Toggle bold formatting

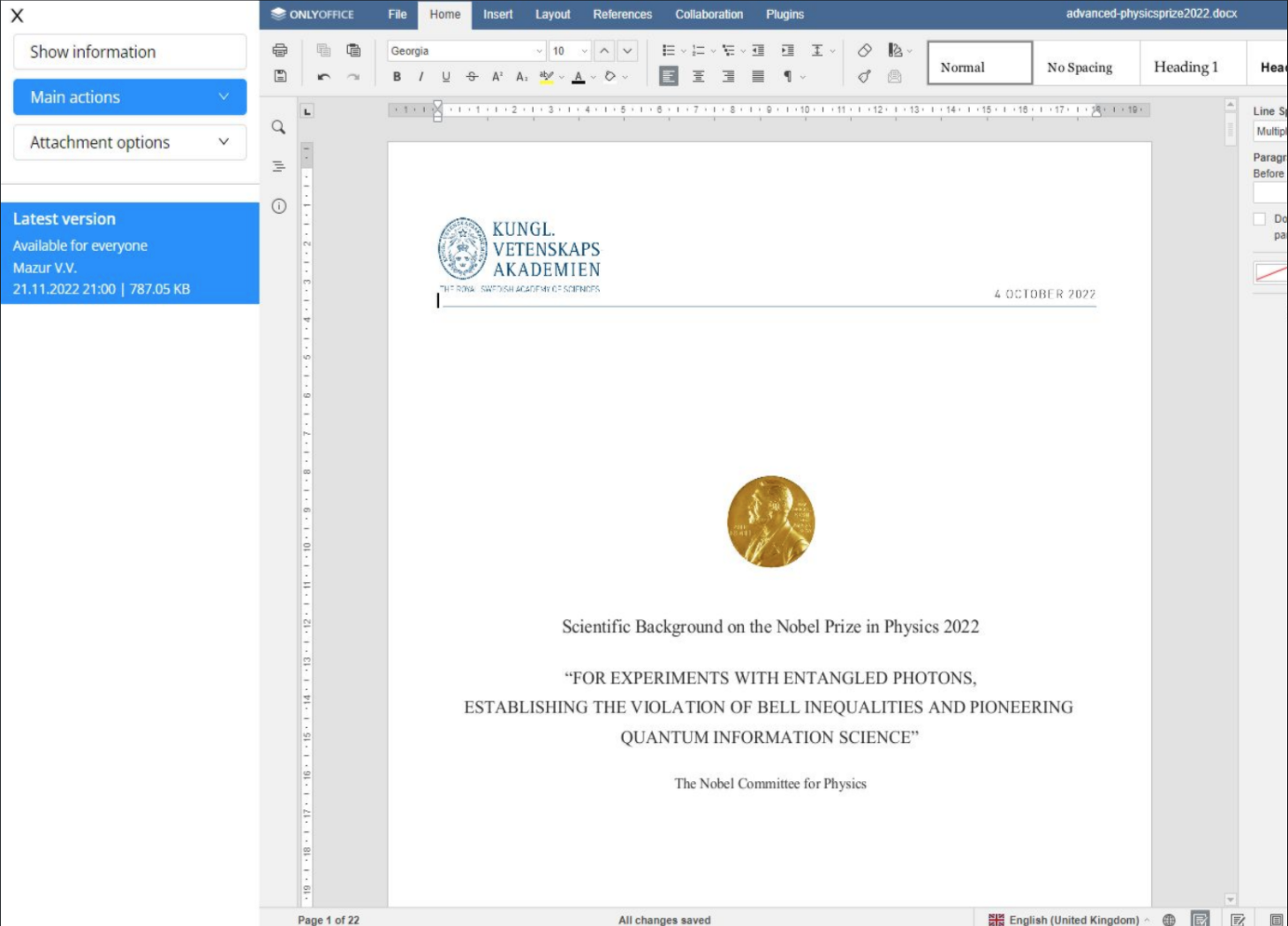(397, 77)
